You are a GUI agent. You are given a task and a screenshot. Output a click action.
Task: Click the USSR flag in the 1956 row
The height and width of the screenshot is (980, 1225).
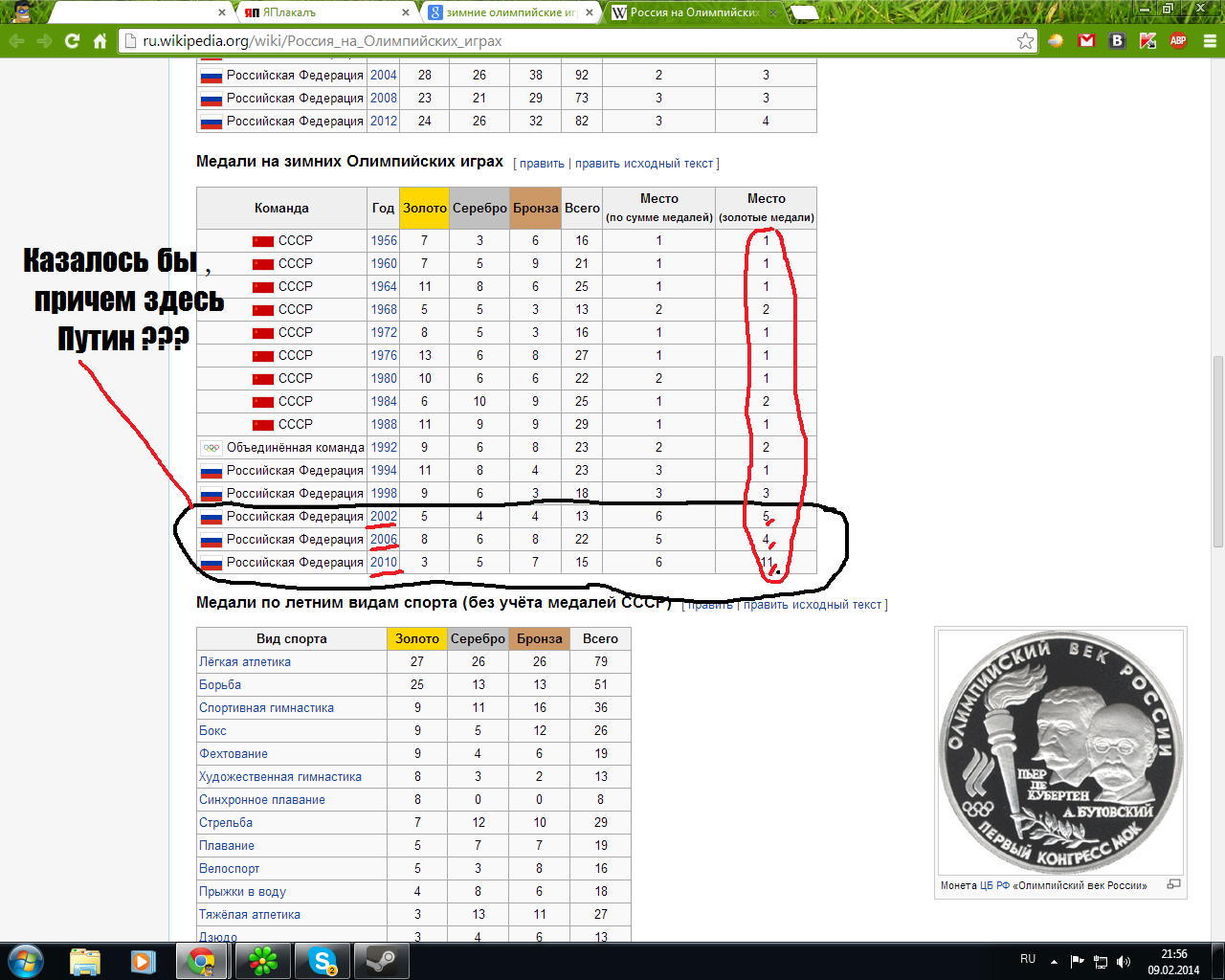263,241
